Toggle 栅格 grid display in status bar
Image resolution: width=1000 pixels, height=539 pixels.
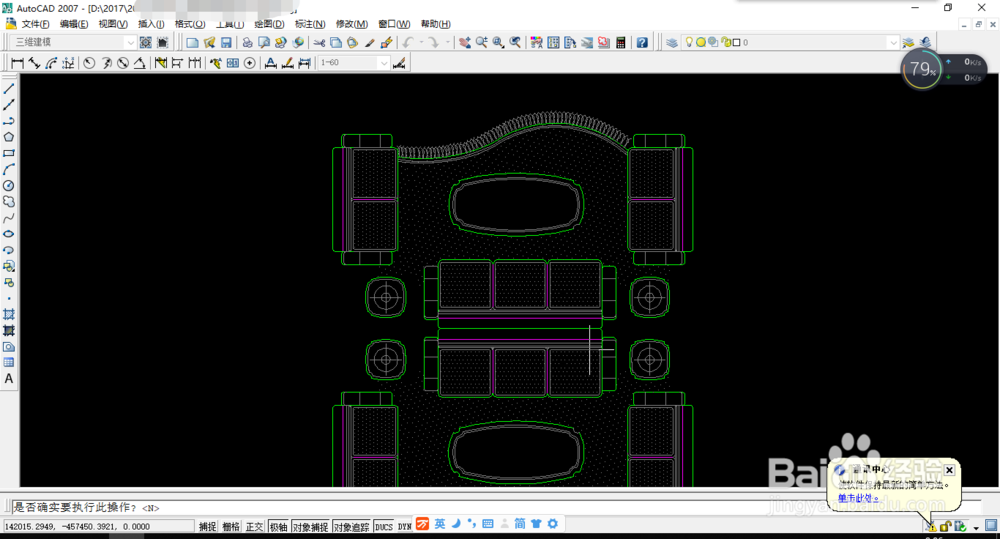coord(231,527)
